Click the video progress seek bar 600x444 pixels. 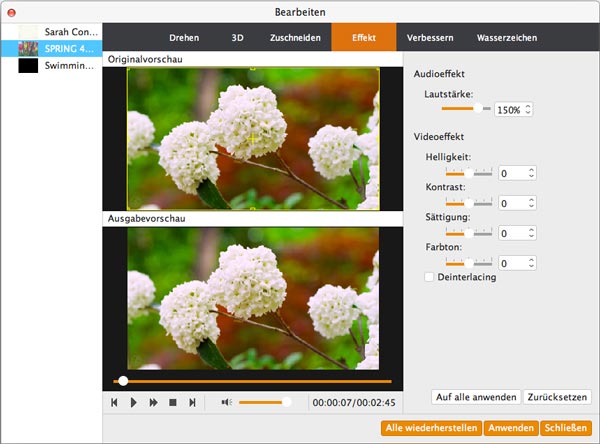[x=253, y=381]
